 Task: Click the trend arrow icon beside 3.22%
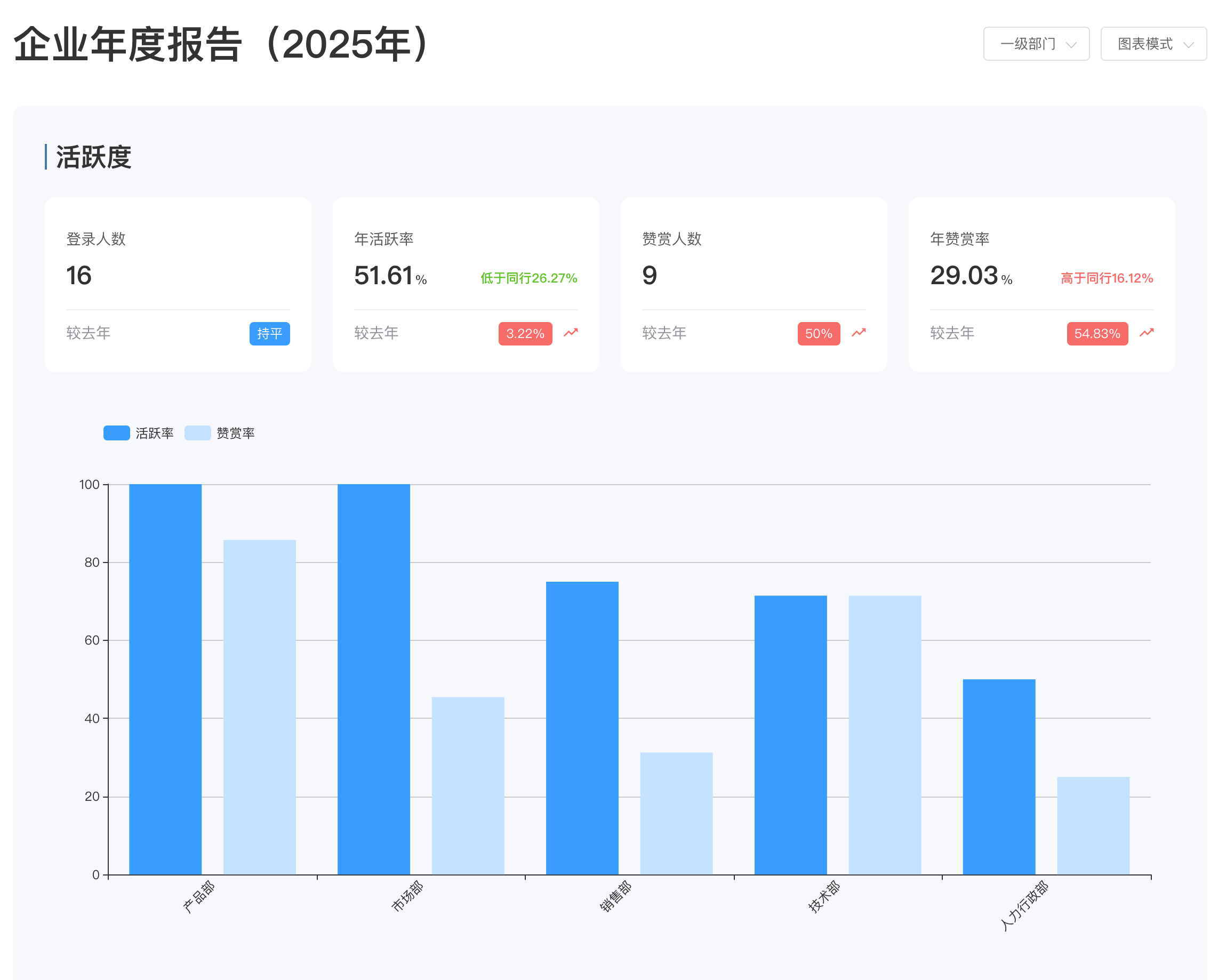click(571, 333)
